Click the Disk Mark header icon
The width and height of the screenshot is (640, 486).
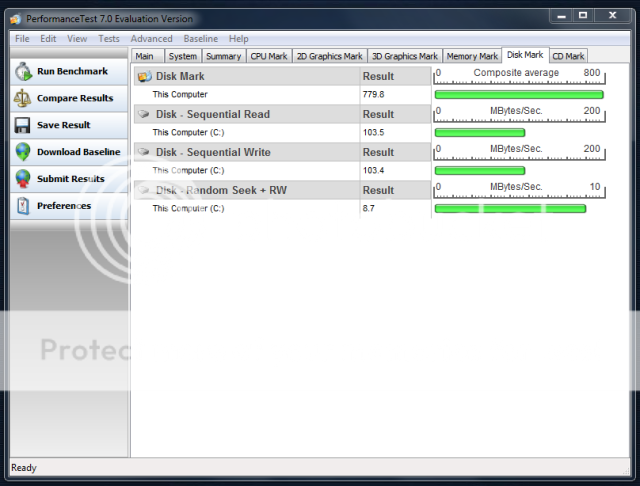(144, 76)
